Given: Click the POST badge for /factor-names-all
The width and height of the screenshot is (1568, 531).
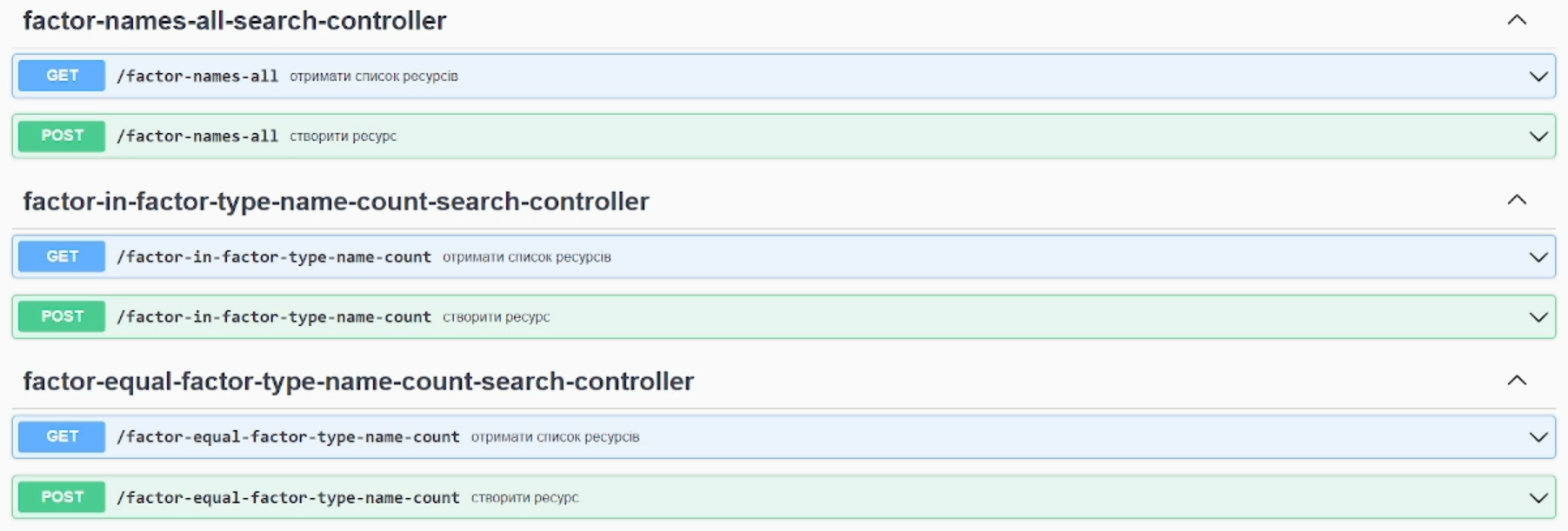Looking at the screenshot, I should pyautogui.click(x=62, y=136).
